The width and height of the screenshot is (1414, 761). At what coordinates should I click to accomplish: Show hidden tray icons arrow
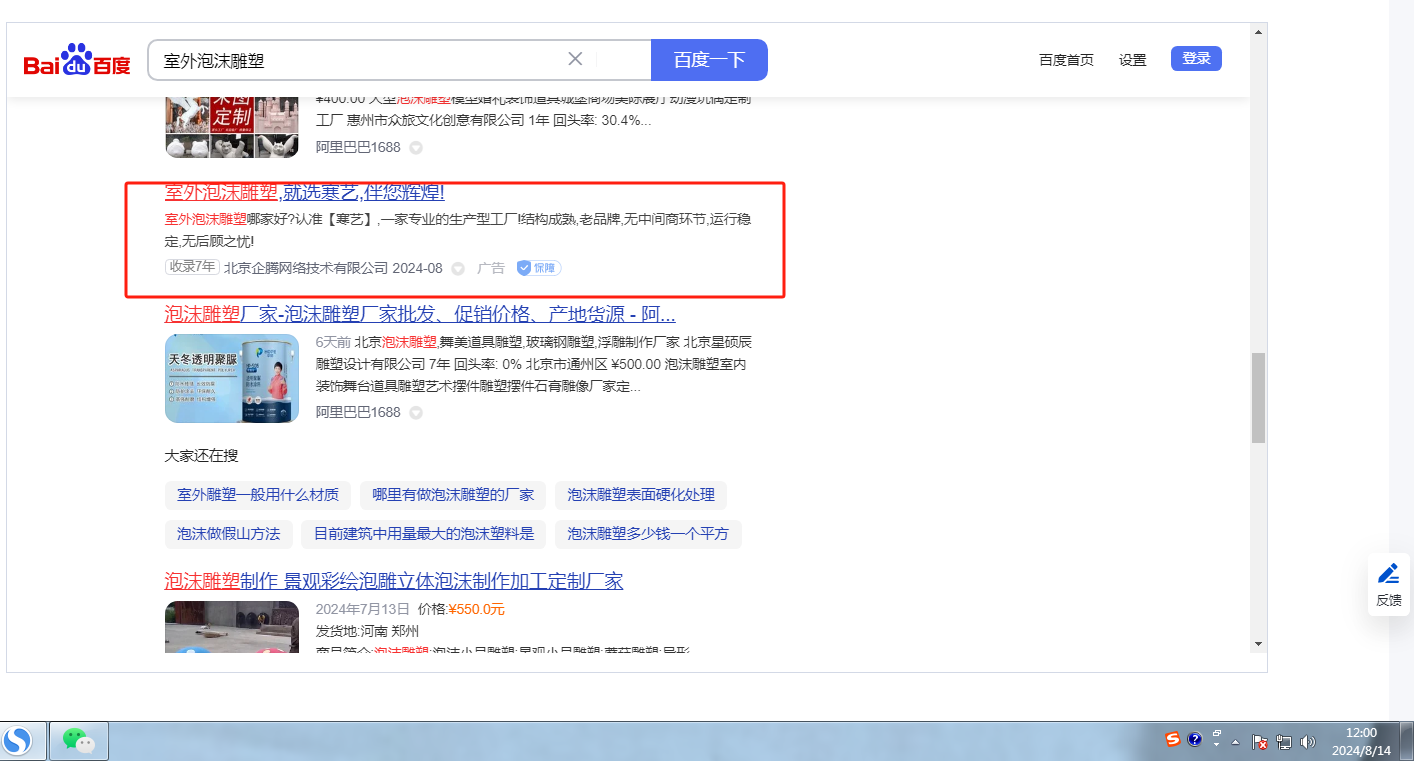coord(1236,742)
